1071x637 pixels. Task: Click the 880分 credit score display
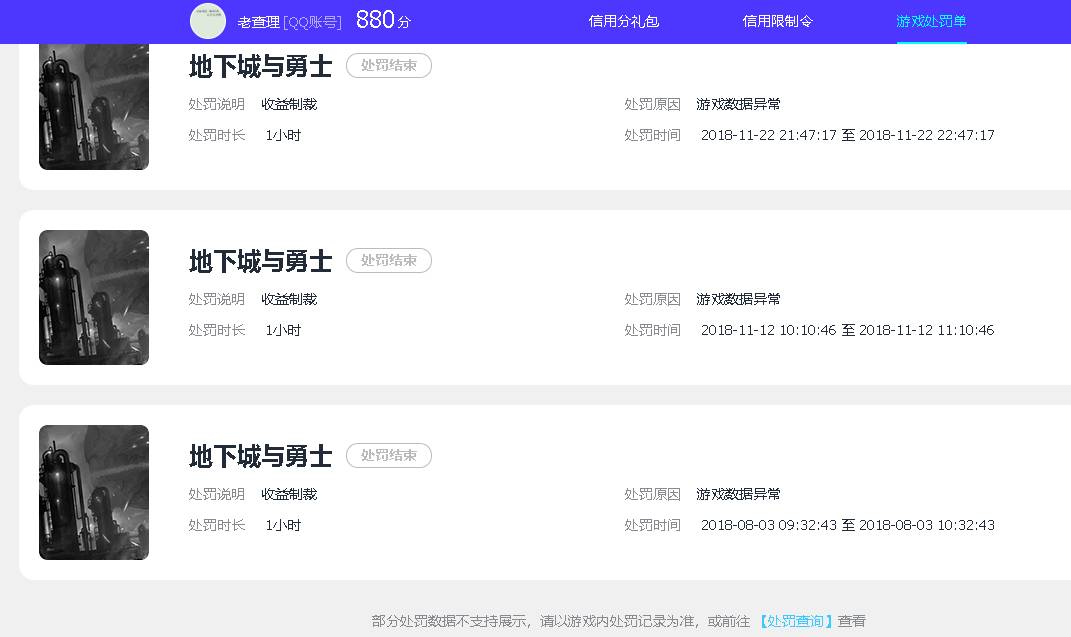[381, 19]
